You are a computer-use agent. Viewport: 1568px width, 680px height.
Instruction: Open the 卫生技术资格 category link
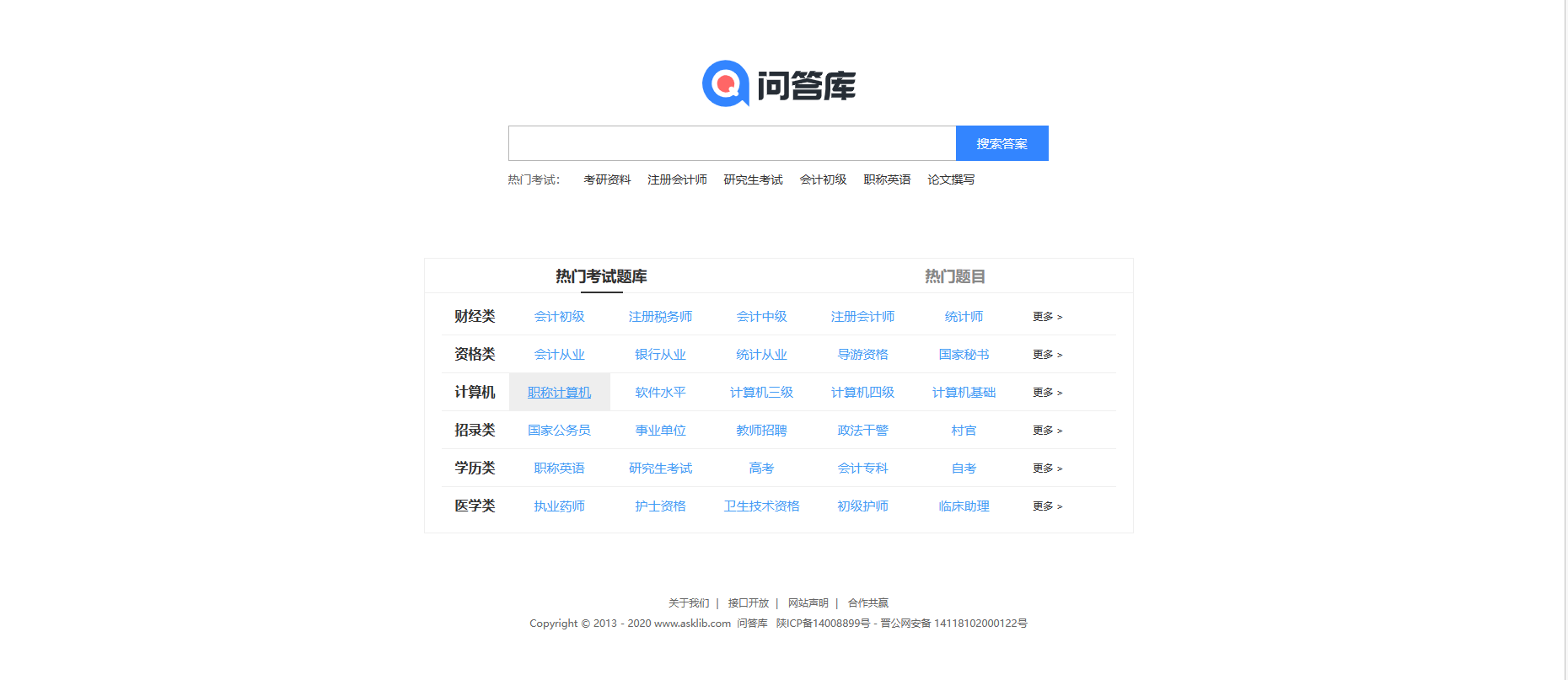click(x=761, y=506)
